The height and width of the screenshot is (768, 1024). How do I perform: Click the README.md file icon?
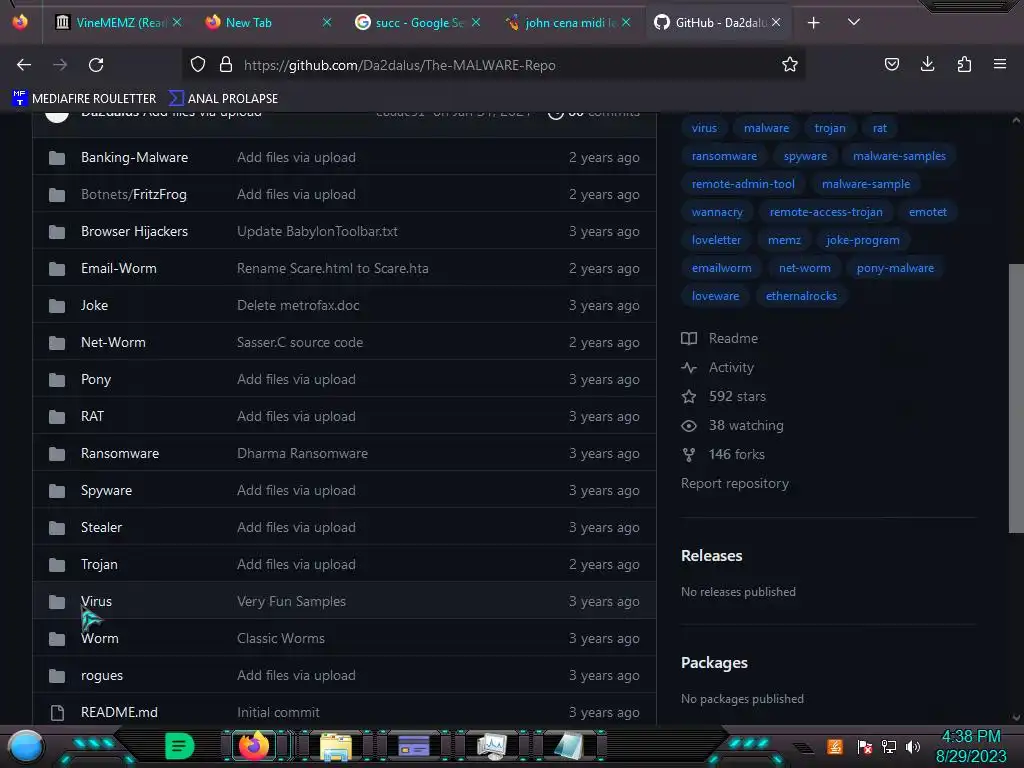pos(57,712)
